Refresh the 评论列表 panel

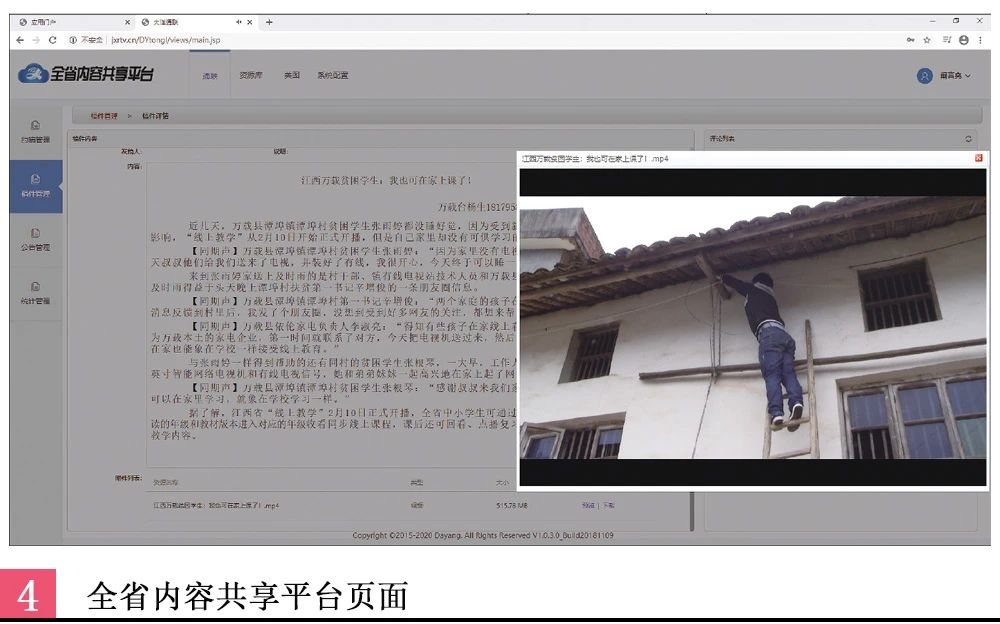click(968, 138)
